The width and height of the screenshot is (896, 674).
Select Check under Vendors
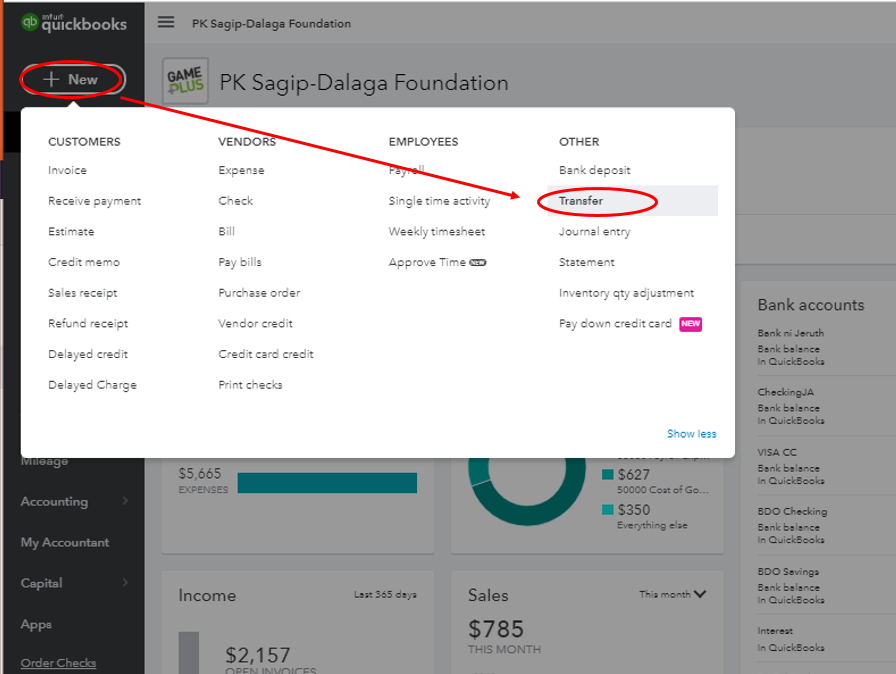tap(235, 200)
